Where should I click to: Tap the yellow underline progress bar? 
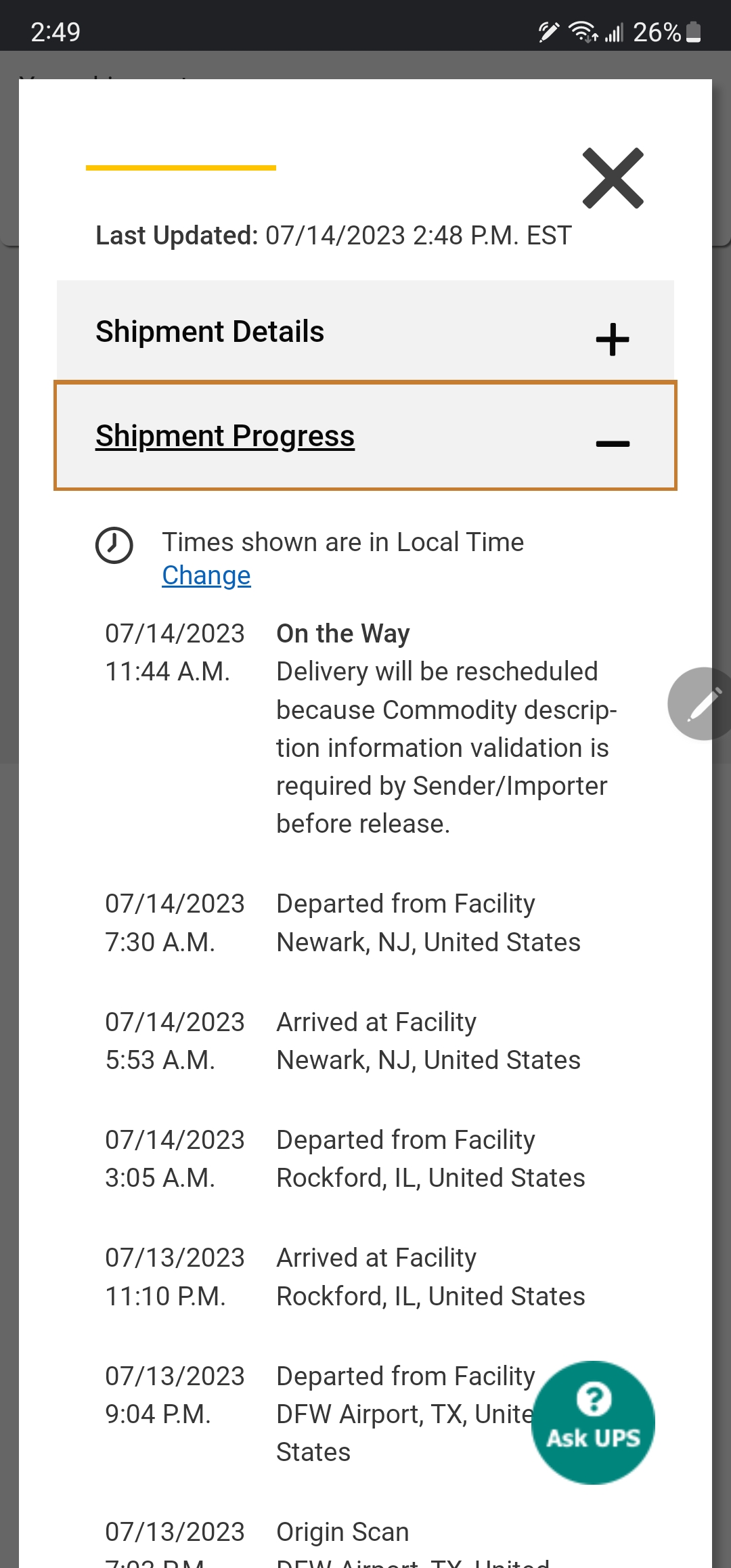click(181, 167)
